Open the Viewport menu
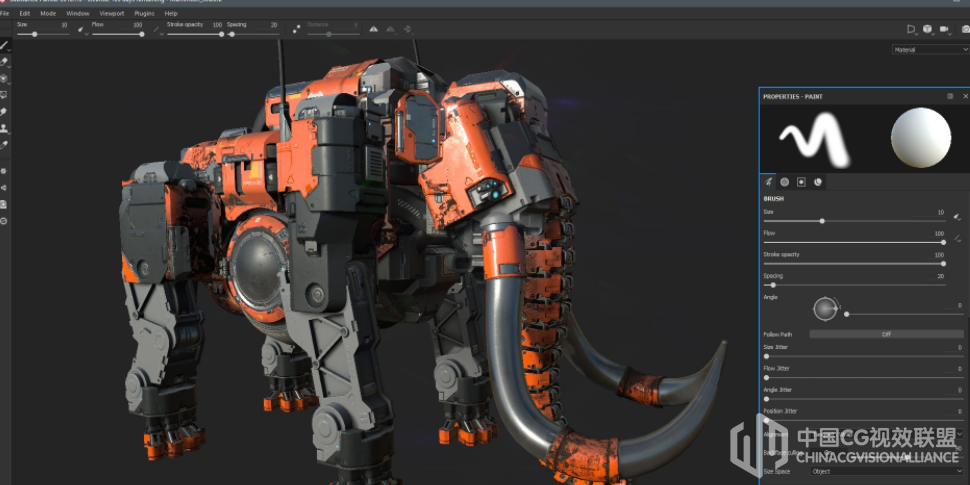The image size is (970, 485). coord(112,13)
